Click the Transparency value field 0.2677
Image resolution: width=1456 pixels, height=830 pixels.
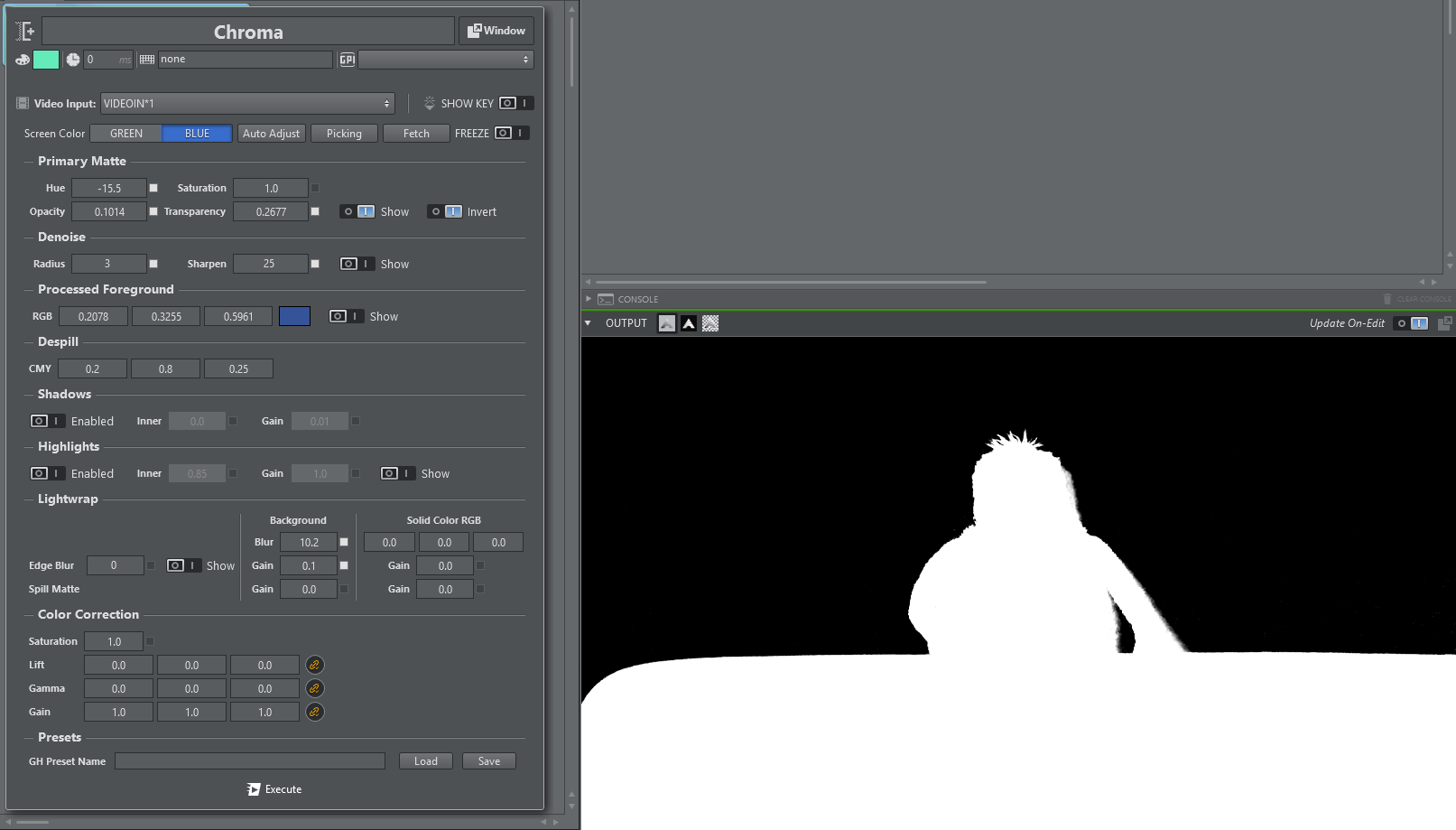click(271, 211)
